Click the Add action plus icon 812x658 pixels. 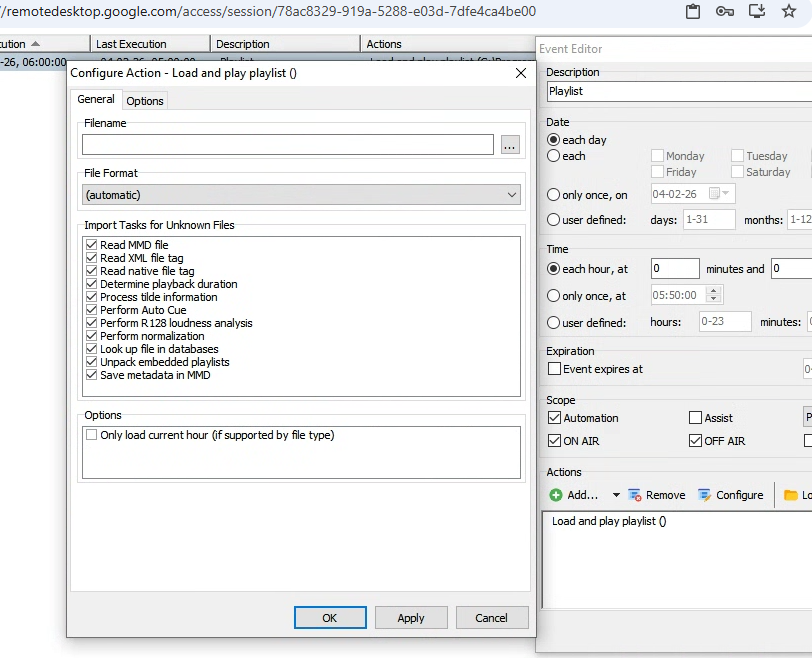(x=556, y=495)
